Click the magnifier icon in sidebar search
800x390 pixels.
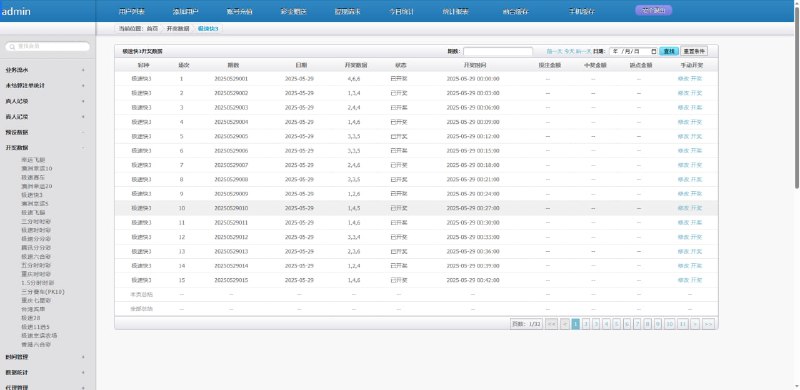click(x=12, y=46)
